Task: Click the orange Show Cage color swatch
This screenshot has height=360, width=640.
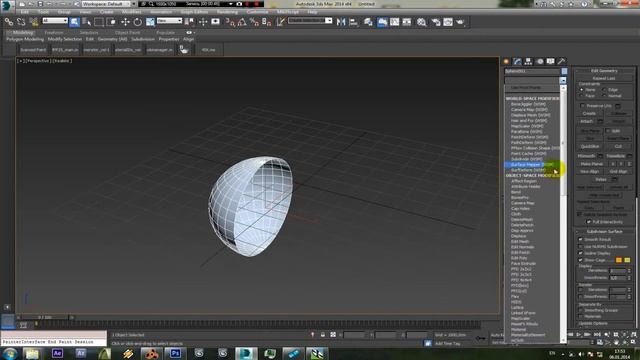Action: (619, 260)
